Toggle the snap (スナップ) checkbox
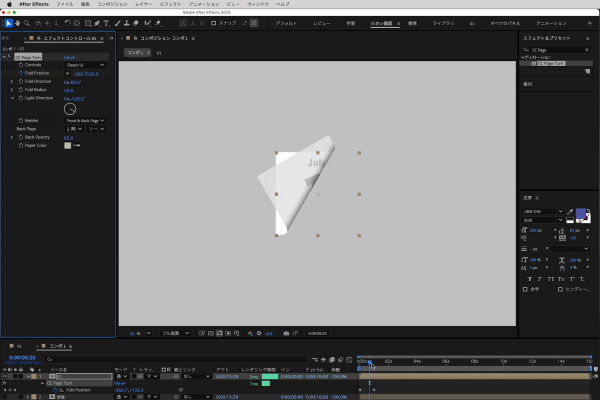The image size is (600, 400). (x=214, y=23)
